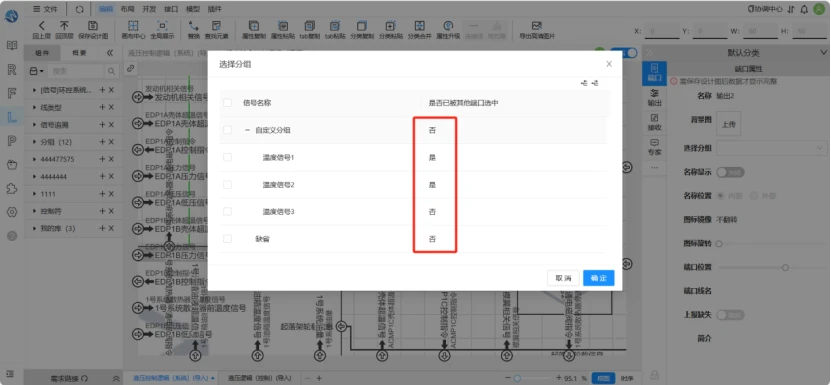
Task: Click the notification bell icon
Action: coord(804,9)
